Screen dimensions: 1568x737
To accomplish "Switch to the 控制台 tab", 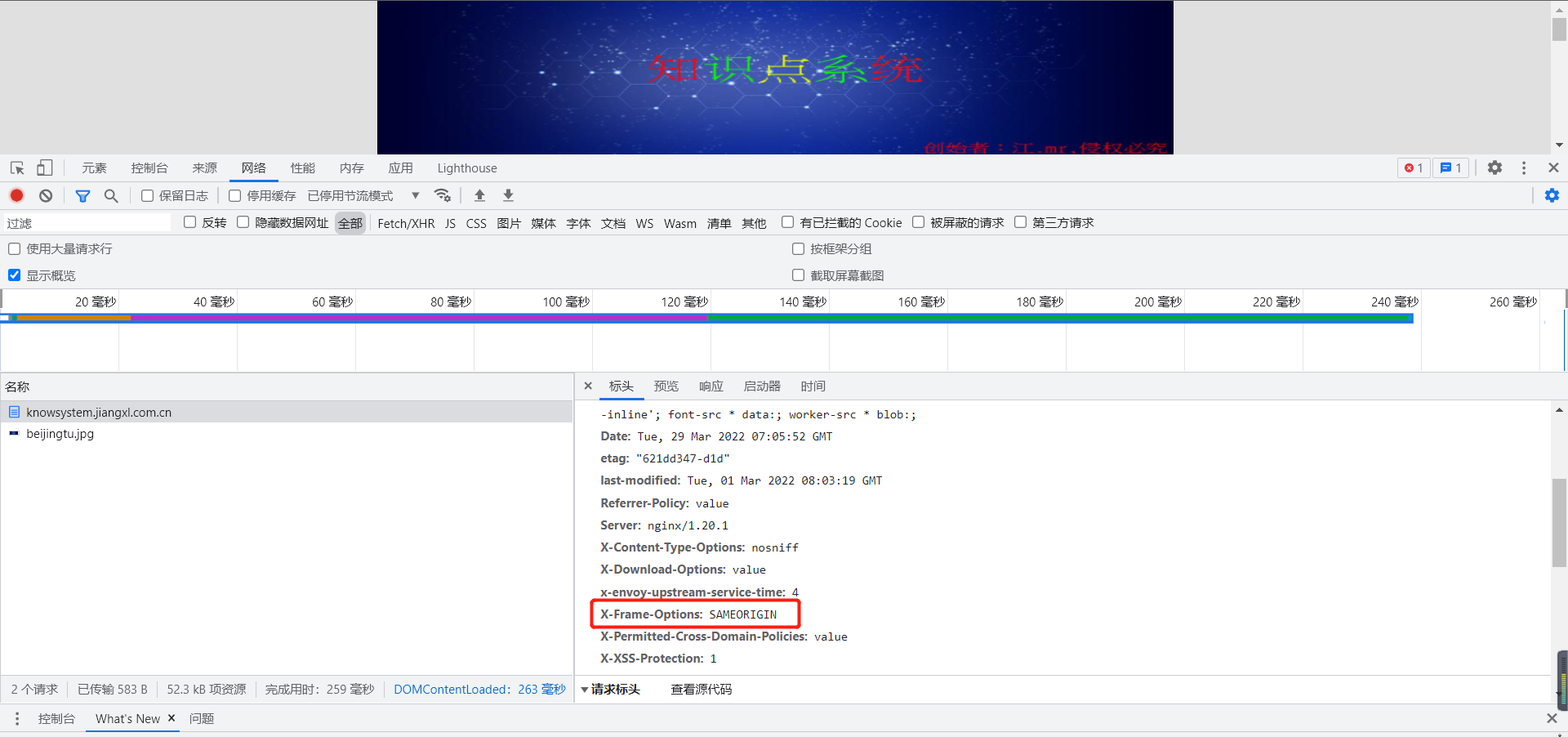I will pyautogui.click(x=149, y=167).
